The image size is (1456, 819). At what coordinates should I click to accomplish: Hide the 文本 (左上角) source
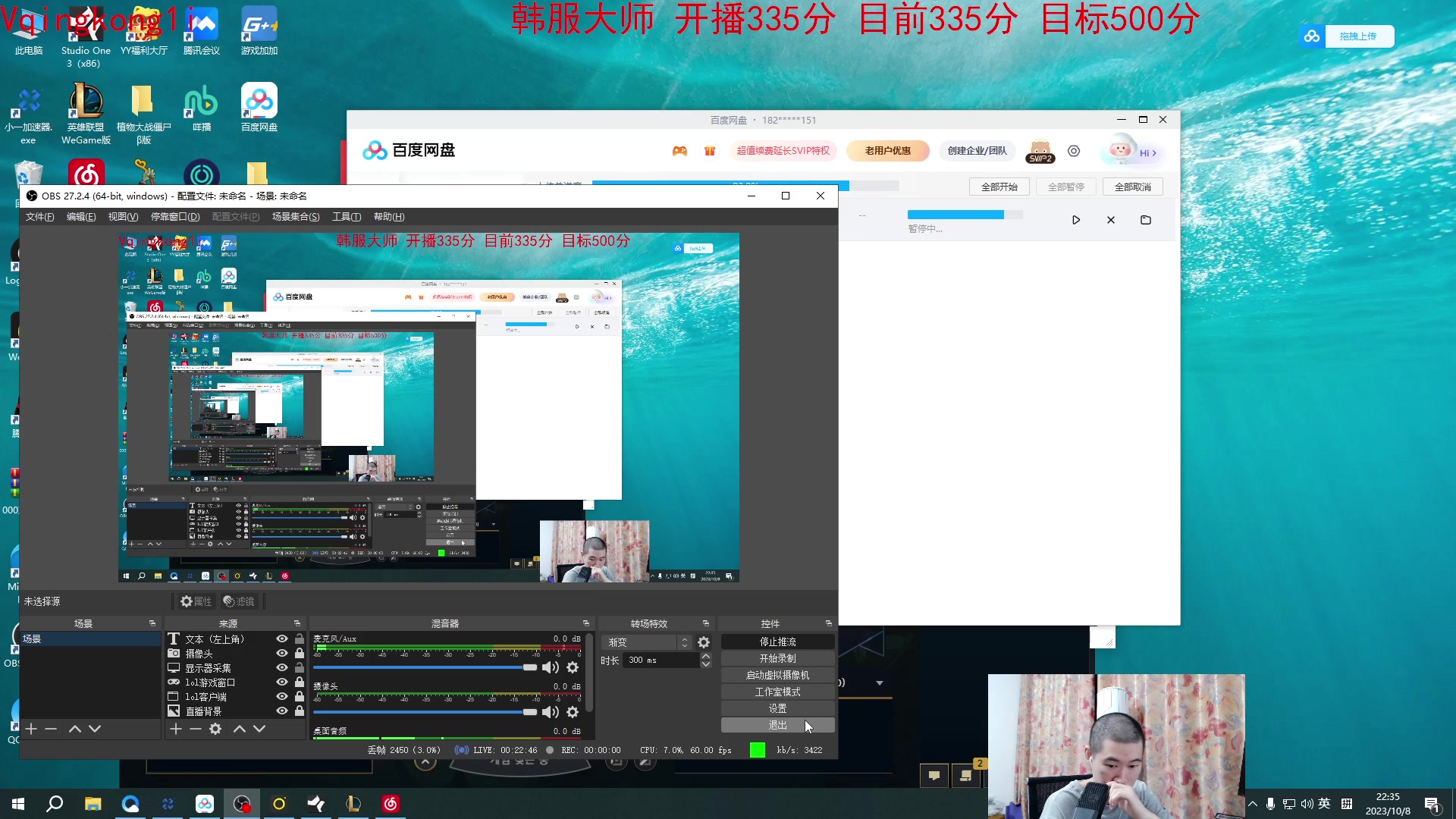click(281, 639)
